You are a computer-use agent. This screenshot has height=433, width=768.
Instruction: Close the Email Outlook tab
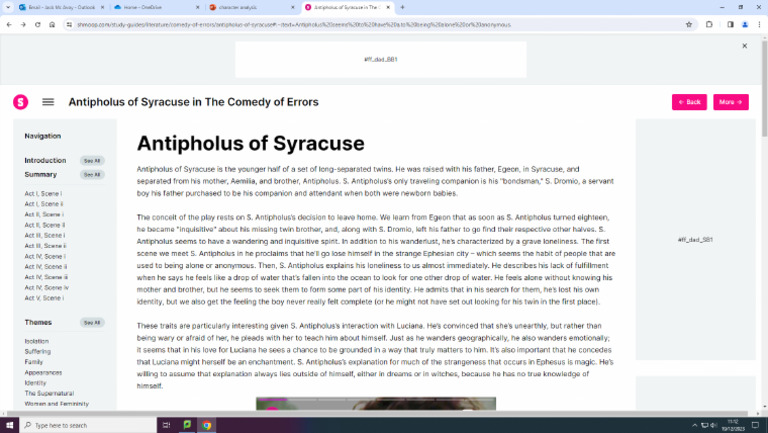point(102,7)
